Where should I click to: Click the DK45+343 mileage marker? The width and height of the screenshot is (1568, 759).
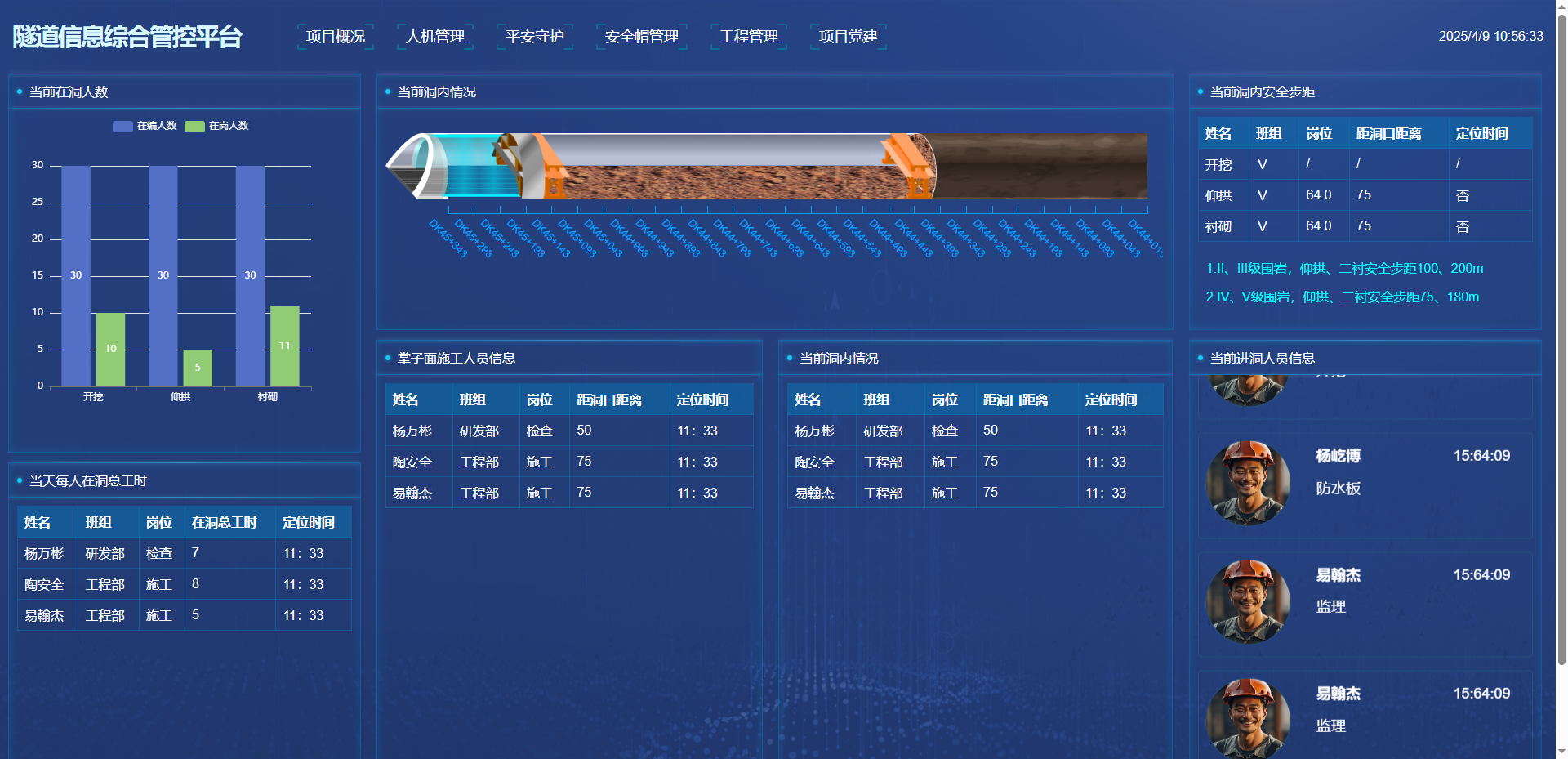click(x=448, y=239)
